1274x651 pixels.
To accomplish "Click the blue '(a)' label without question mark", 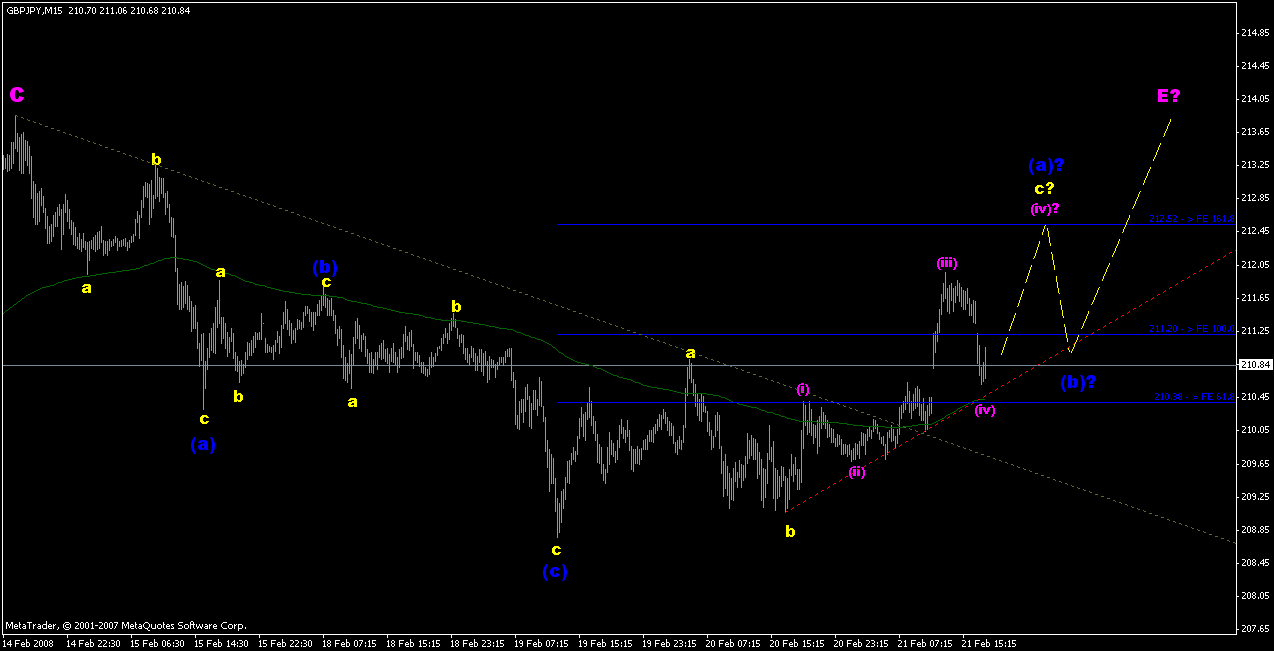I will tap(203, 443).
